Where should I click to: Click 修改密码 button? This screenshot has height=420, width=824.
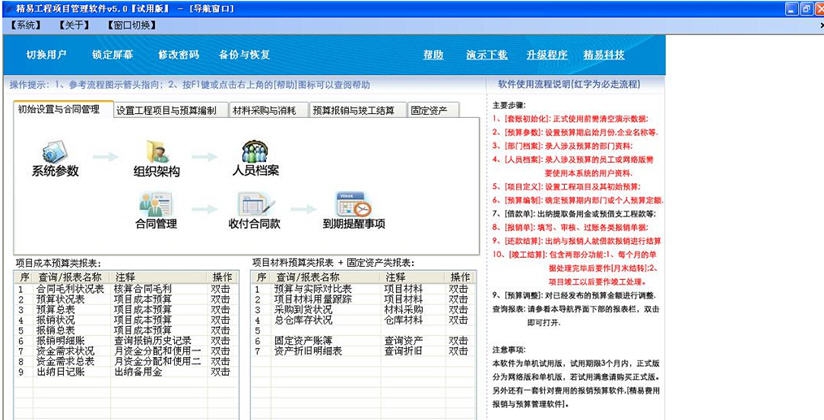pyautogui.click(x=179, y=55)
